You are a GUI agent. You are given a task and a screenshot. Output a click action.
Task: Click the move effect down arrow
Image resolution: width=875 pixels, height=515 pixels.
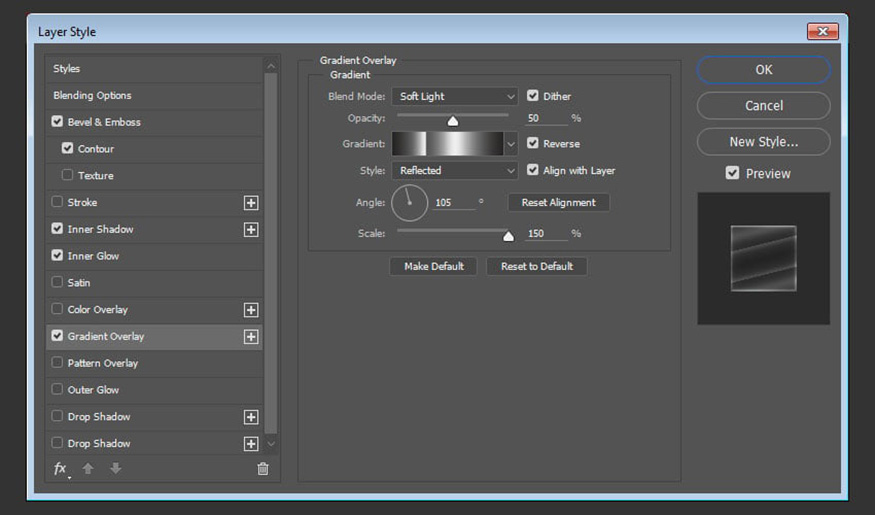point(115,468)
